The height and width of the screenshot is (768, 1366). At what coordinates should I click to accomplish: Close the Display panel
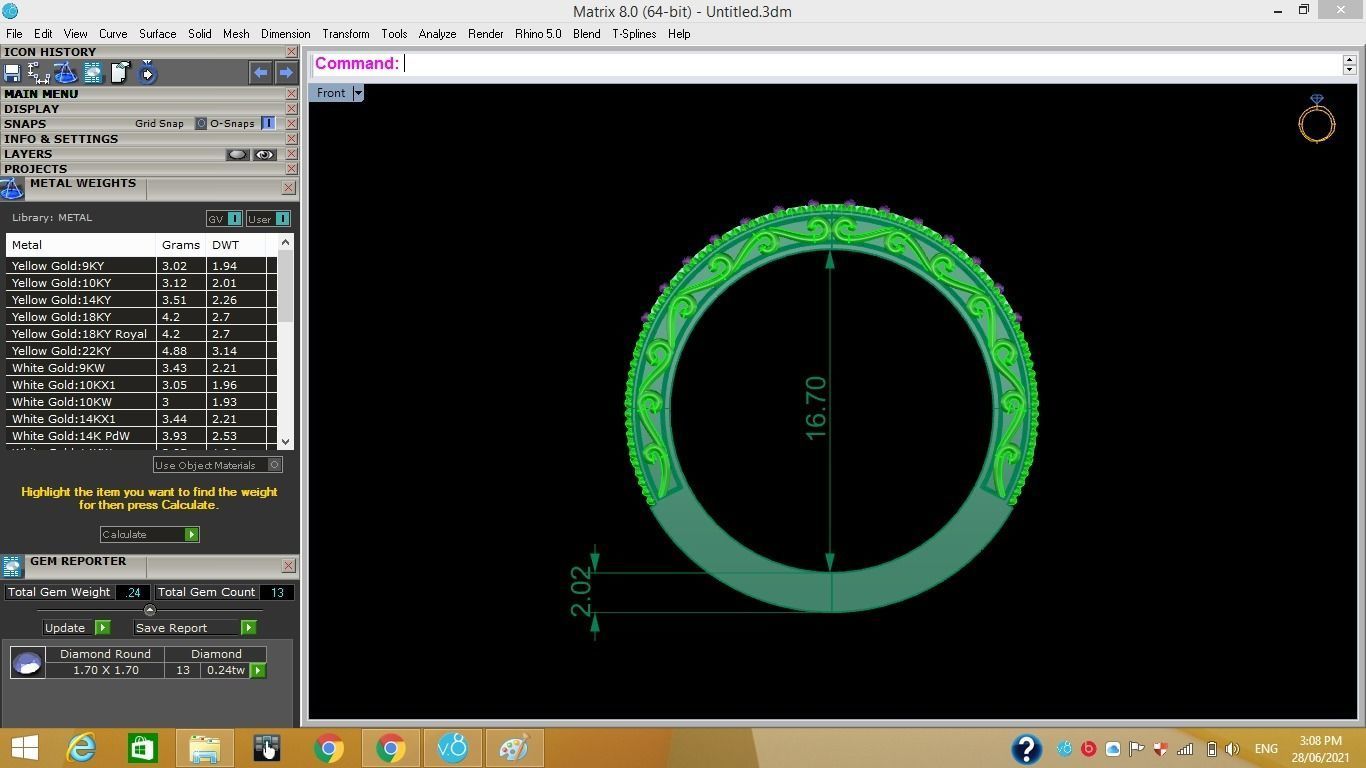click(291, 109)
